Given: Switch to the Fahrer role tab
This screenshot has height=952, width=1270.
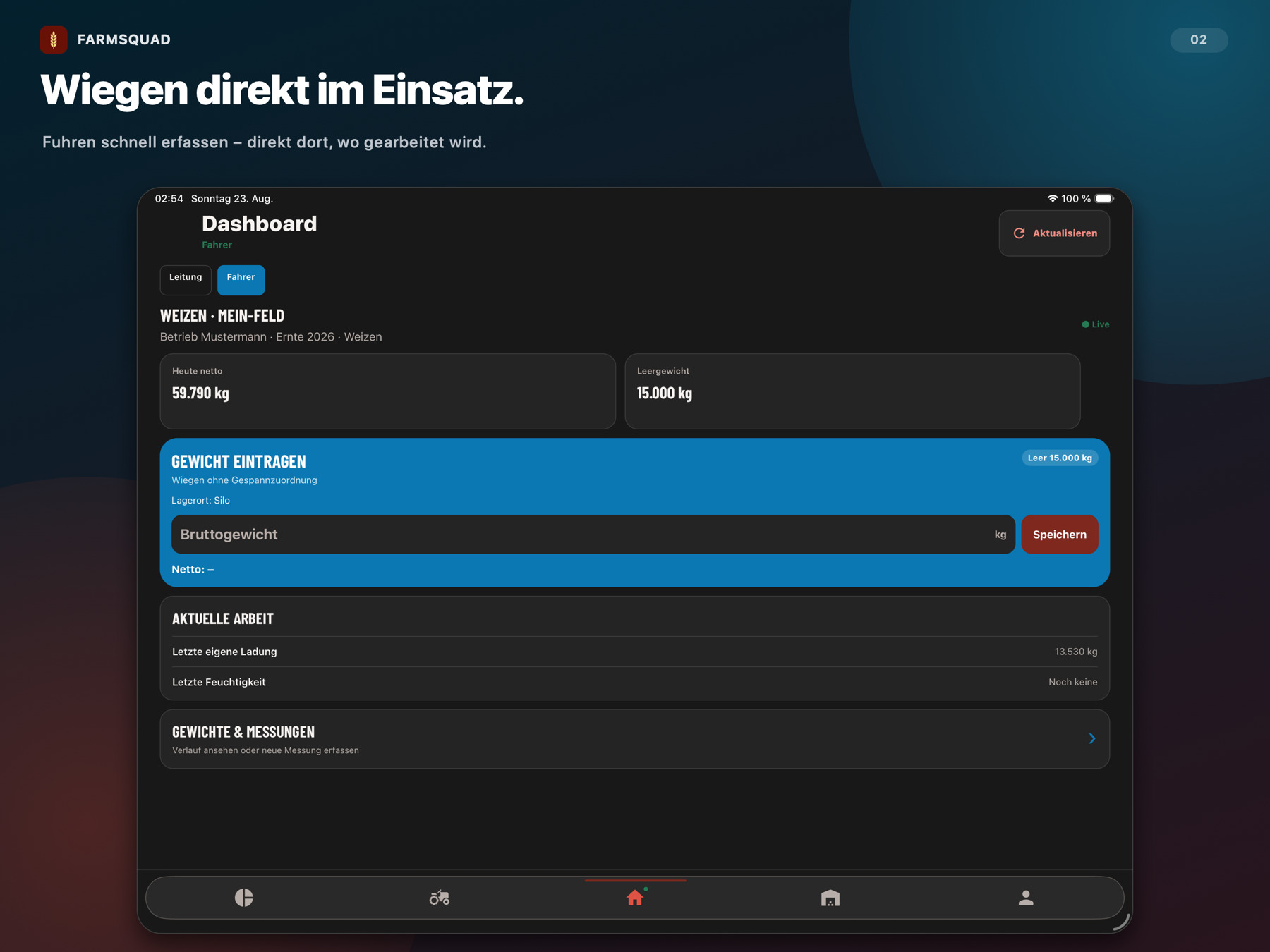Looking at the screenshot, I should (241, 279).
